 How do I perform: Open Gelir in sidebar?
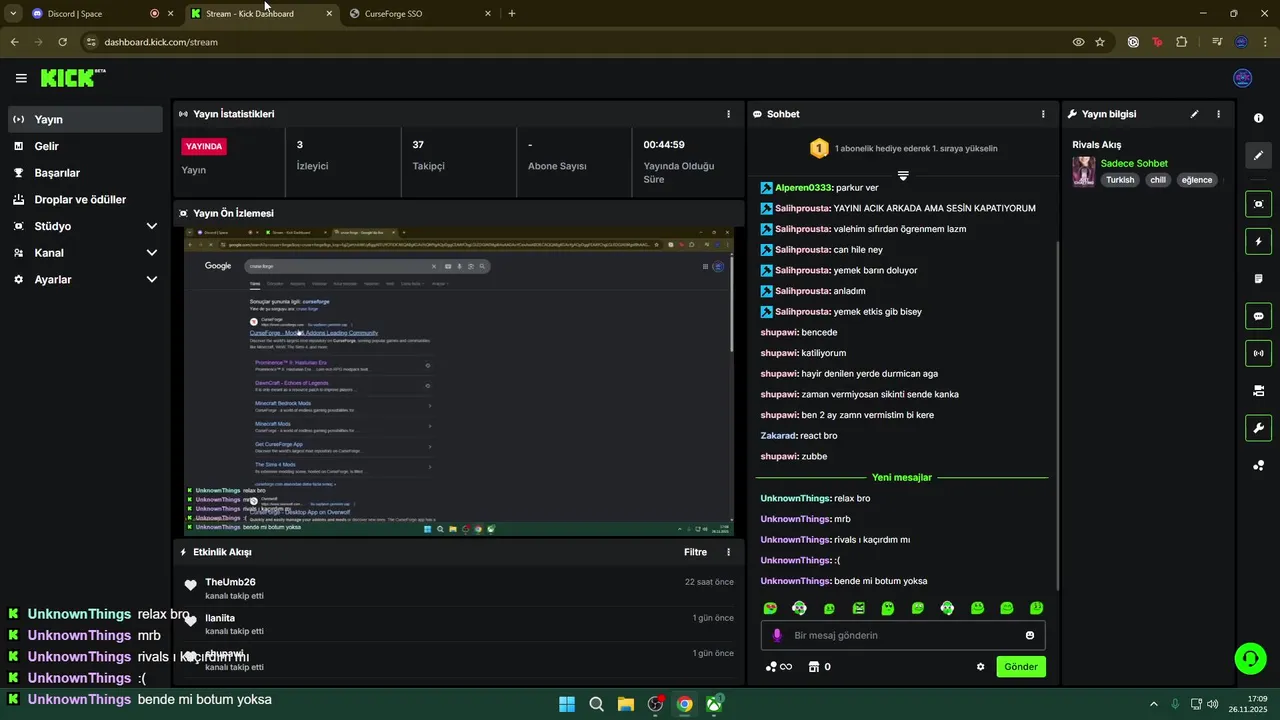[85, 146]
